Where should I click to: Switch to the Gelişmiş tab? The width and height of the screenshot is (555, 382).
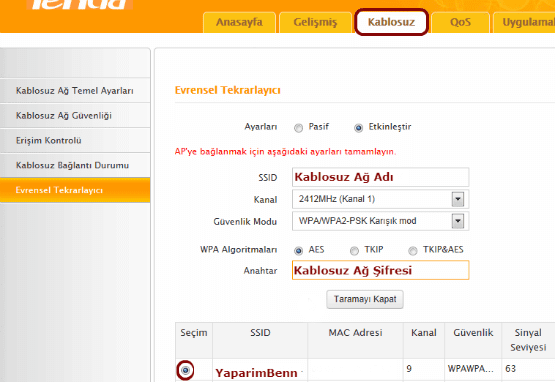[315, 22]
